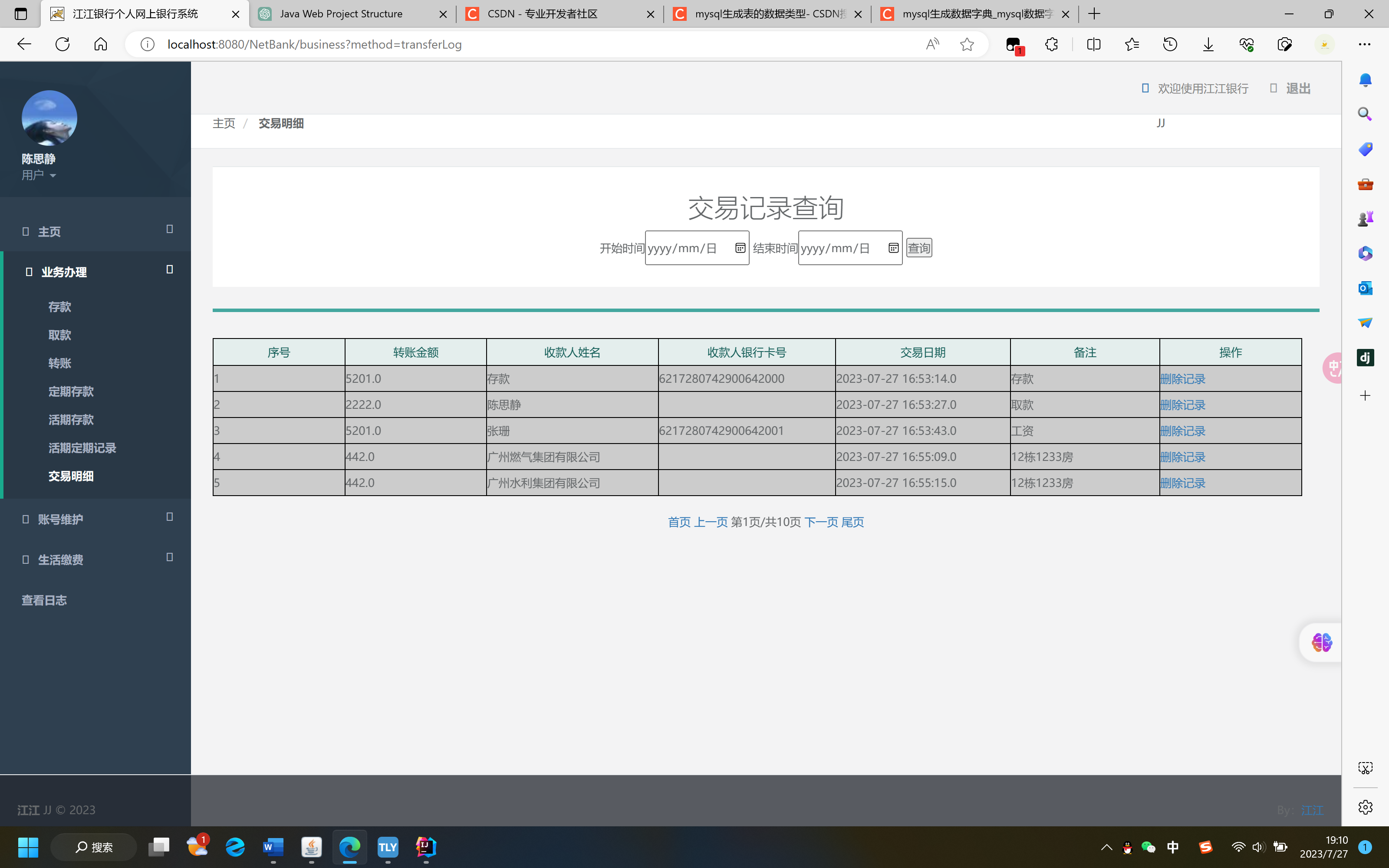
Task: Open the sidebar shopping tag icon
Action: pos(1366,149)
